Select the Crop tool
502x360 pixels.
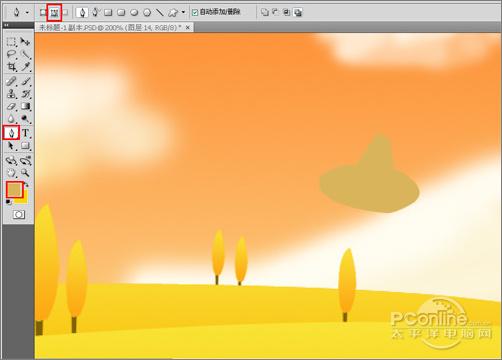tap(11, 67)
